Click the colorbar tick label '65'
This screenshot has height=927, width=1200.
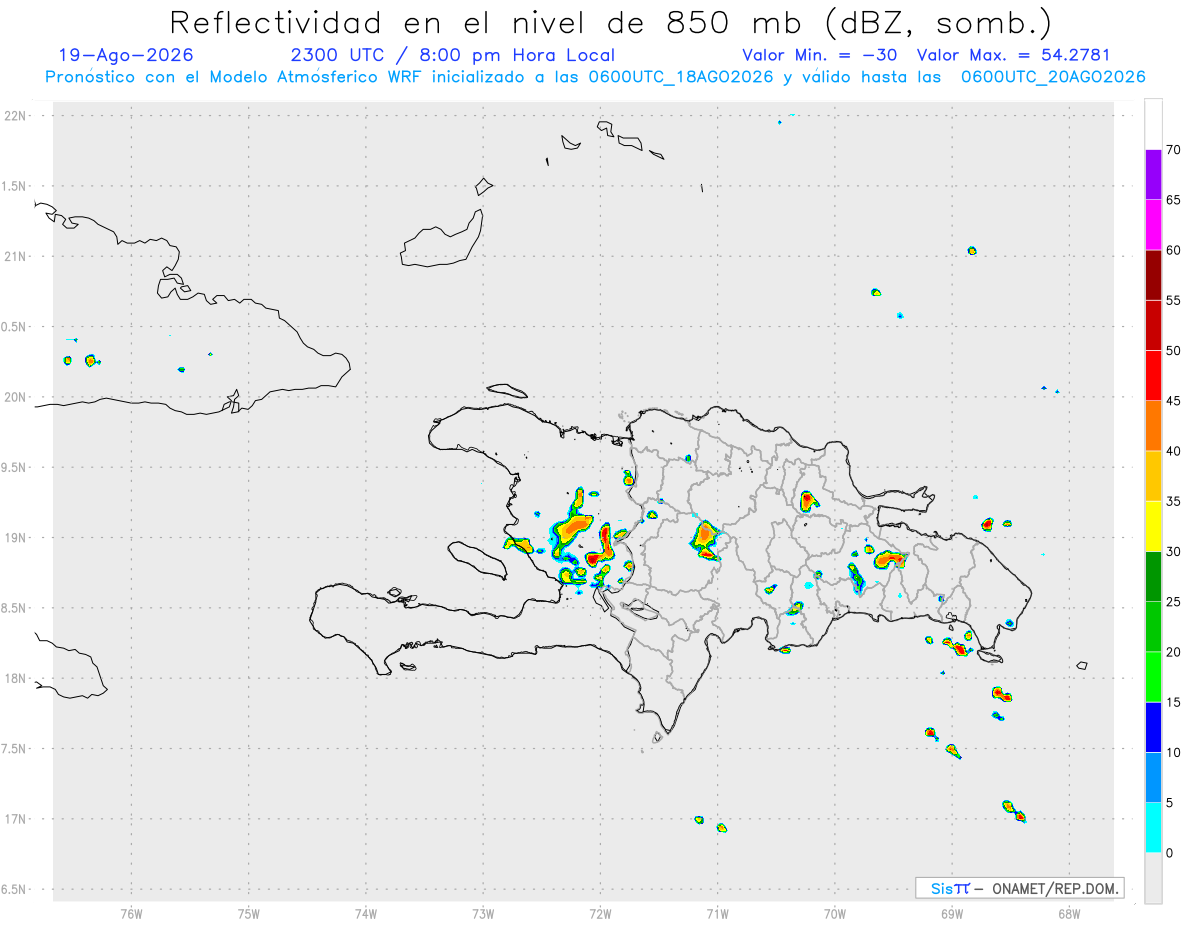(x=1173, y=200)
